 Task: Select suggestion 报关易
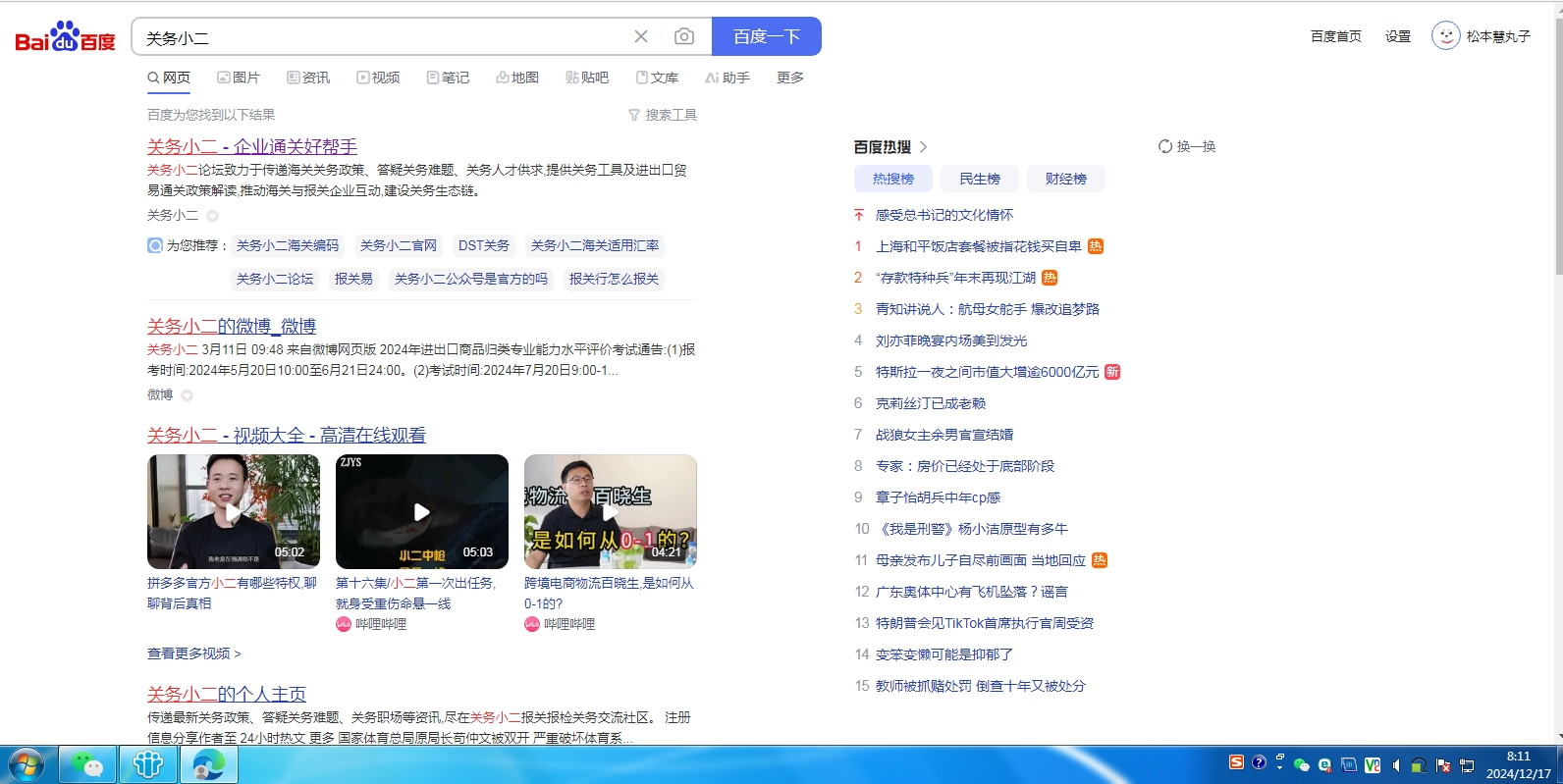pos(353,279)
